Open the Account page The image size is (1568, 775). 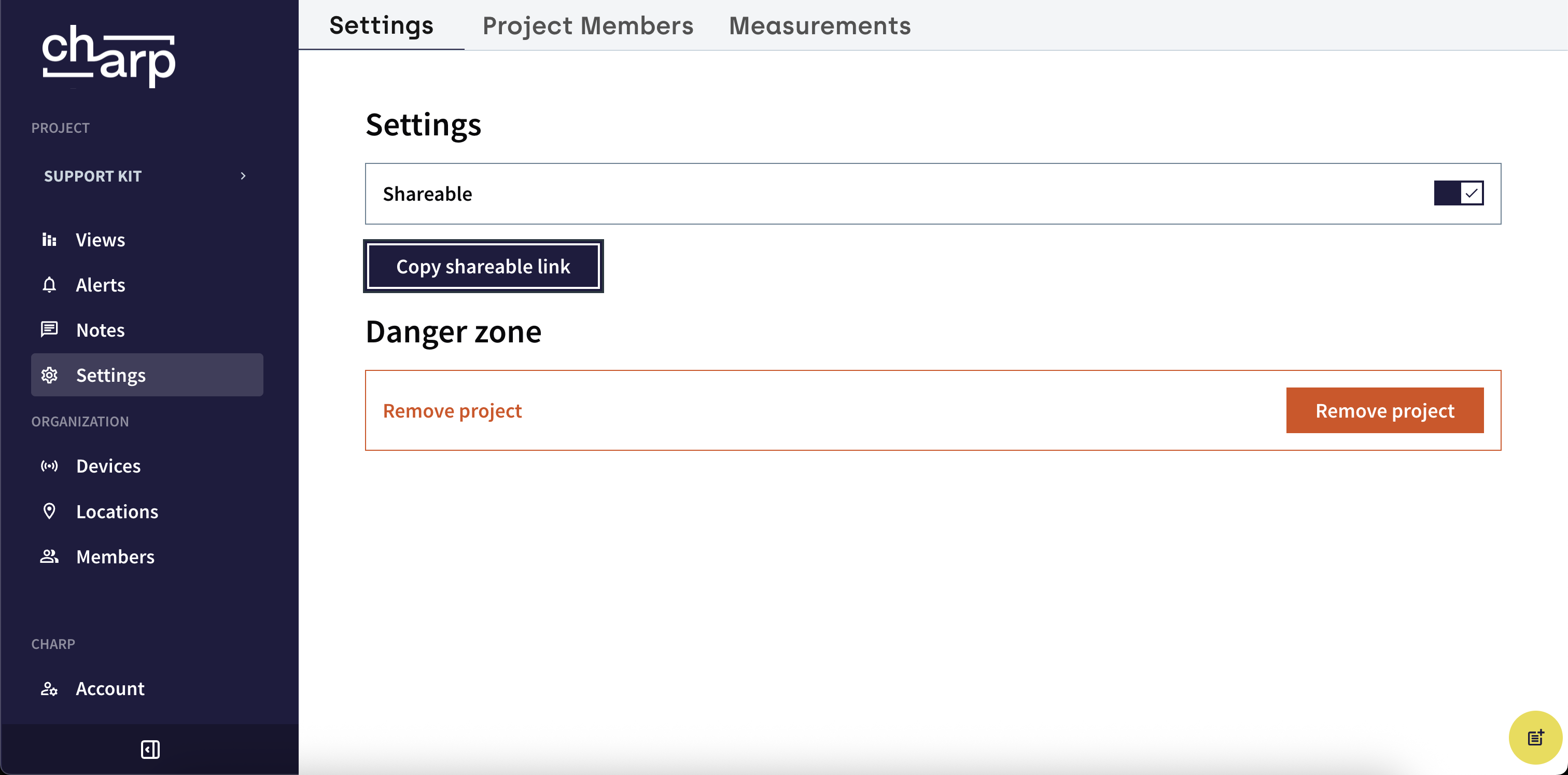click(147, 688)
